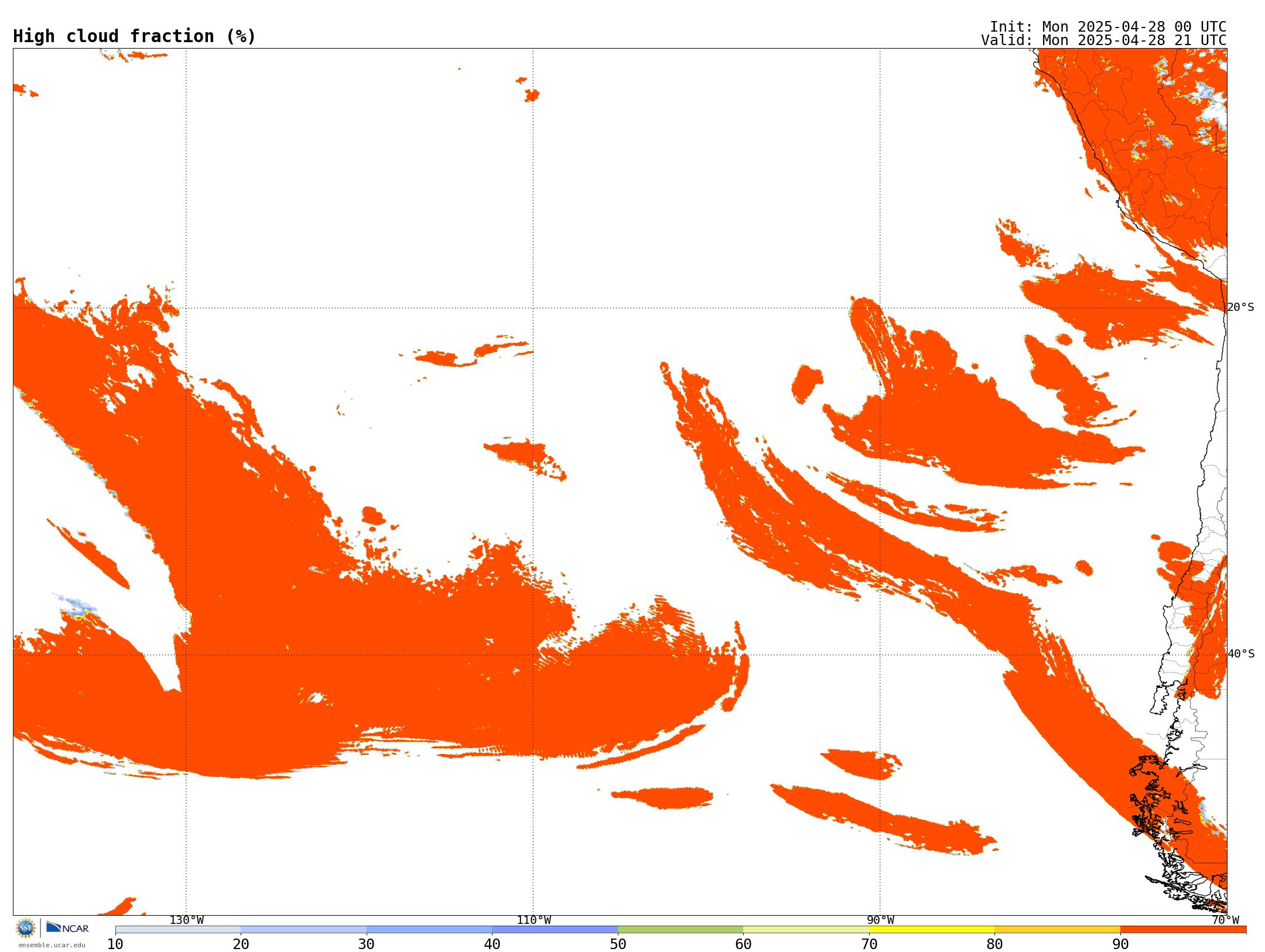This screenshot has height=952, width=1265.
Task: Click the longitude label '70°W'
Action: click(1225, 920)
